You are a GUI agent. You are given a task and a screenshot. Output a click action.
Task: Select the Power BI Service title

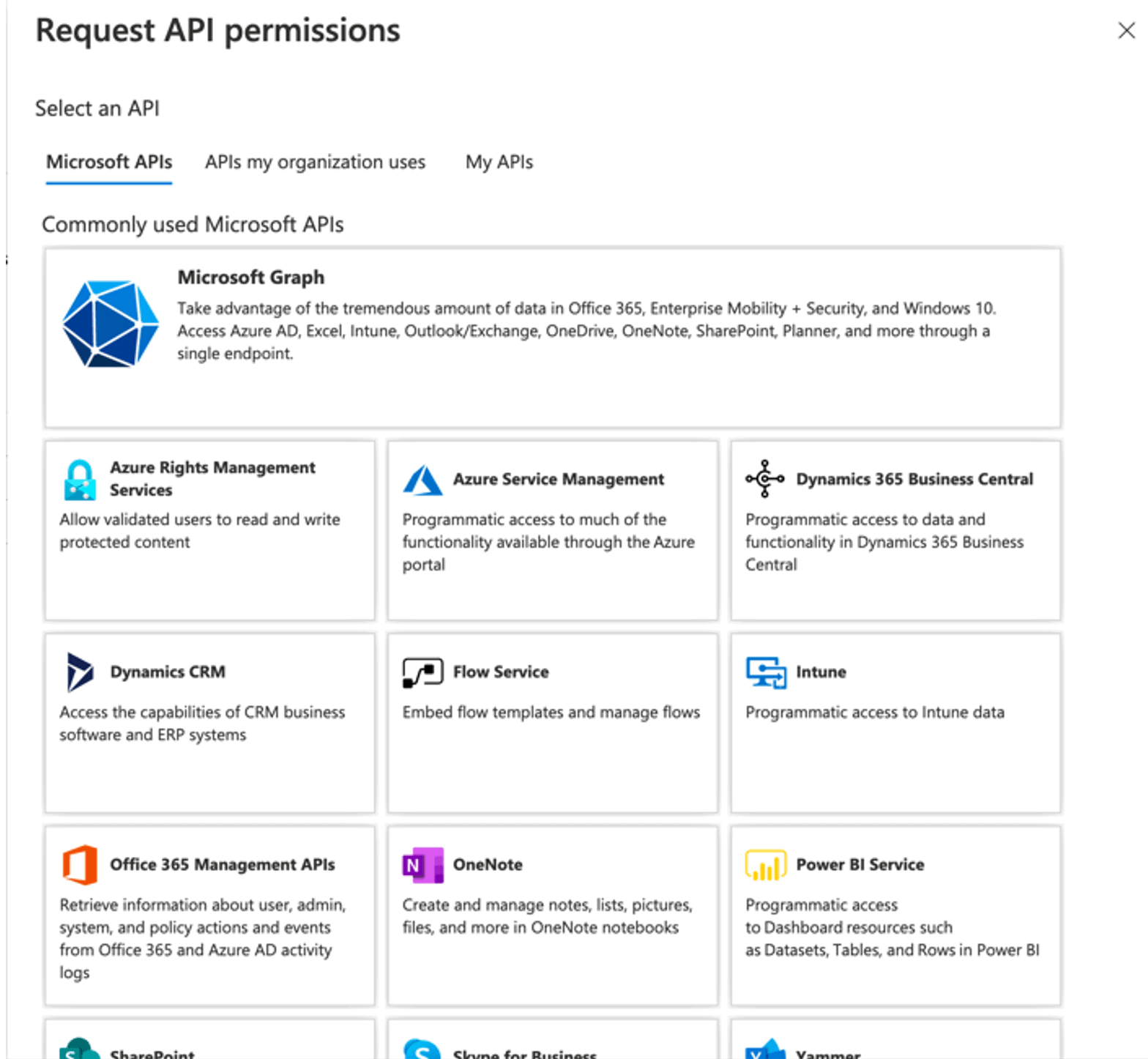(860, 865)
